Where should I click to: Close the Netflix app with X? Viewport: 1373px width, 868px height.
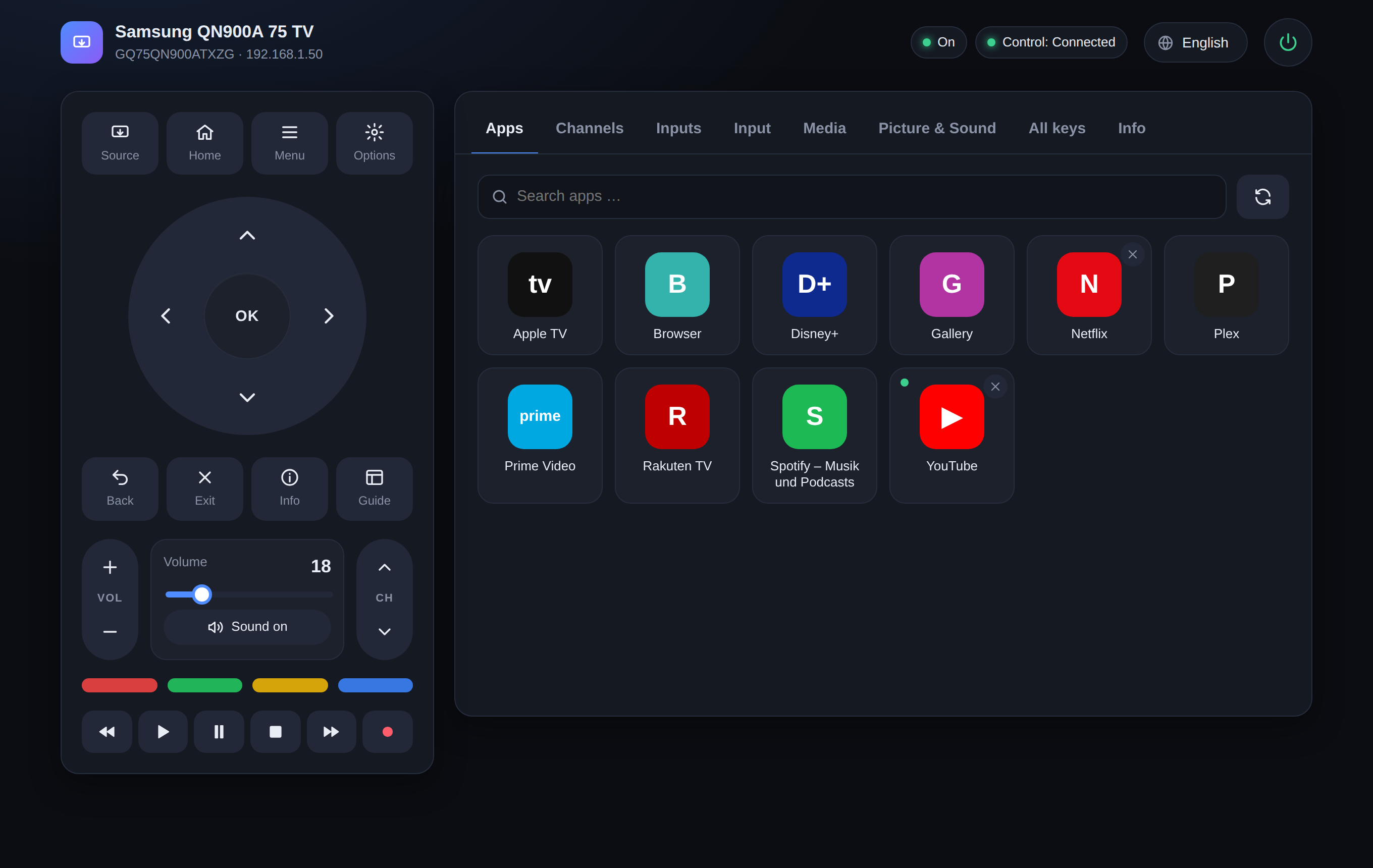click(x=1132, y=254)
